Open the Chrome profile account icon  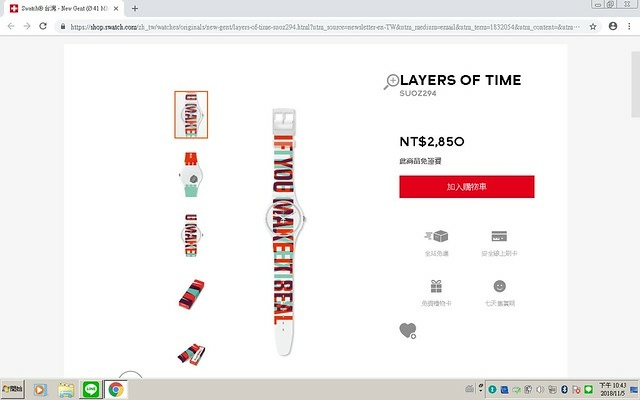pyautogui.click(x=613, y=26)
